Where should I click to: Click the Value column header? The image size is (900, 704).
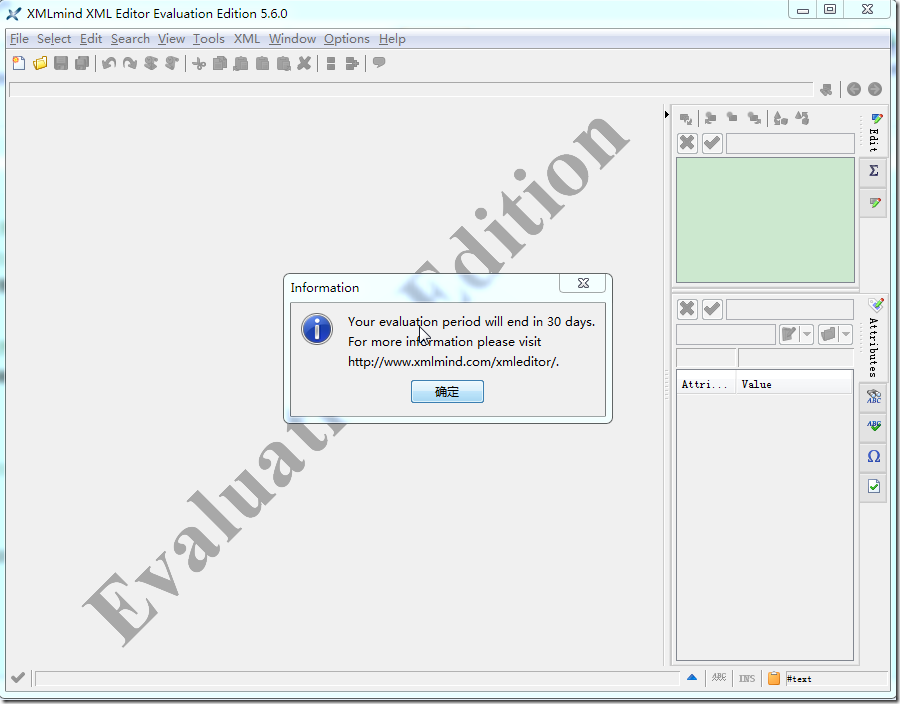794,384
